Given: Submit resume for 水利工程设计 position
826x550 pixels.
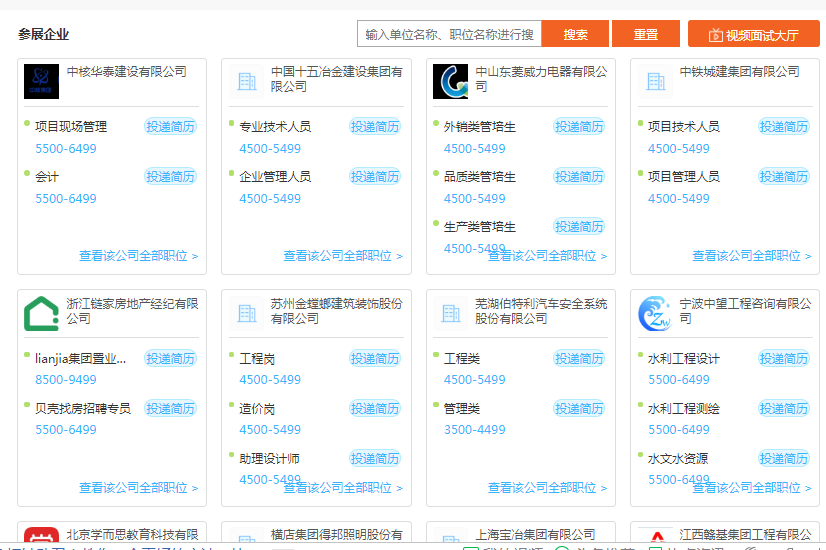Looking at the screenshot, I should (x=783, y=359).
